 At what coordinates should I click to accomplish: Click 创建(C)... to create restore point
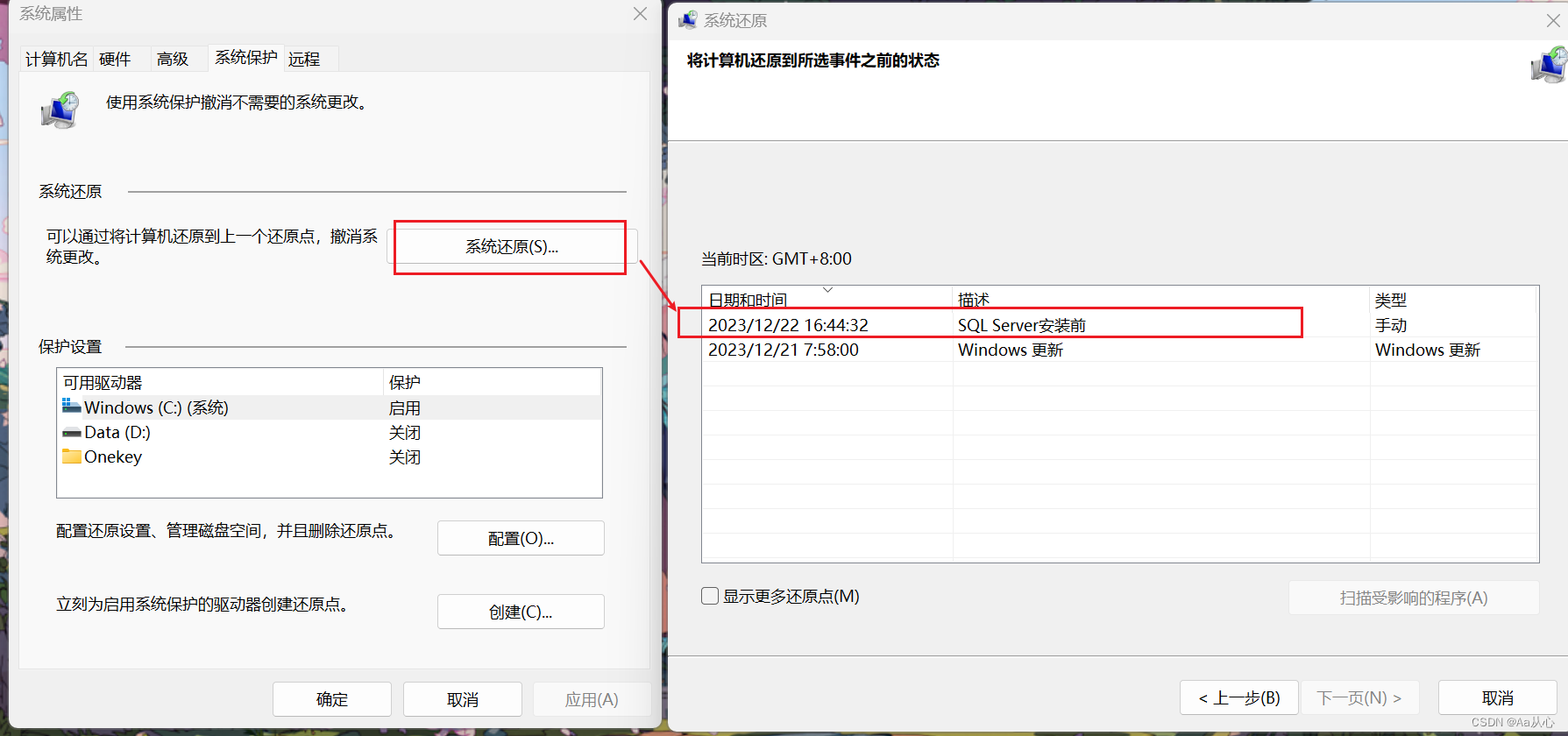521,612
